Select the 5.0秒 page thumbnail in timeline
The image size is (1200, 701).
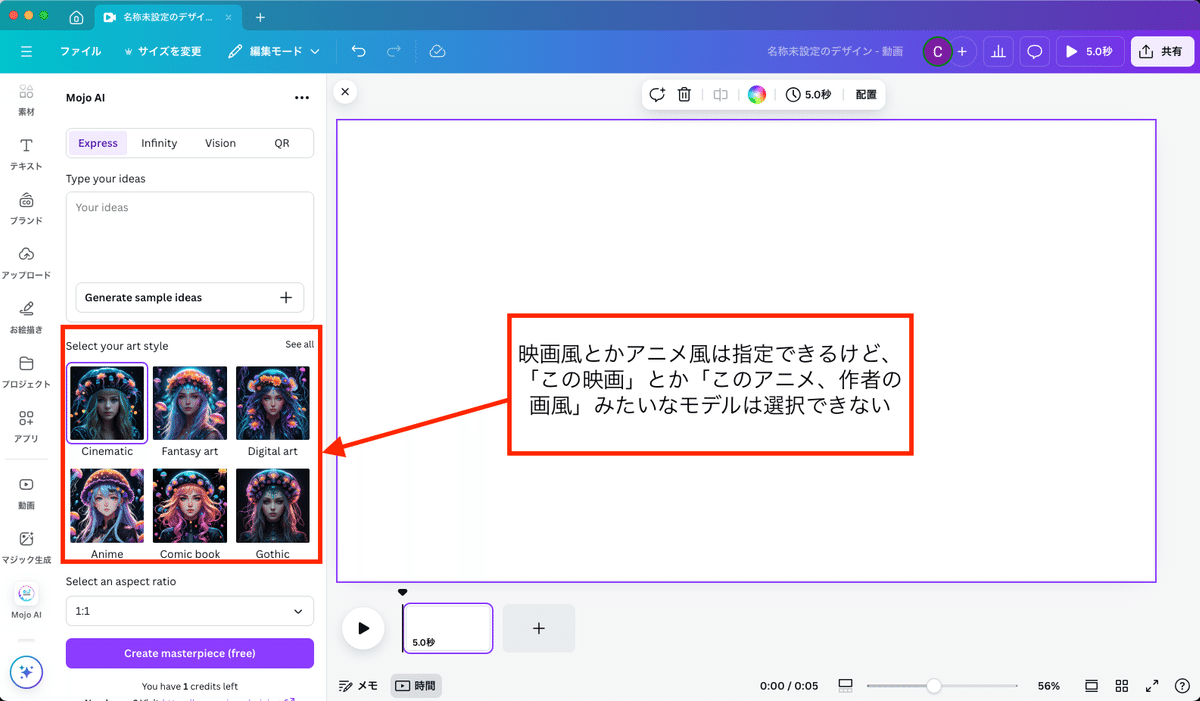point(448,628)
